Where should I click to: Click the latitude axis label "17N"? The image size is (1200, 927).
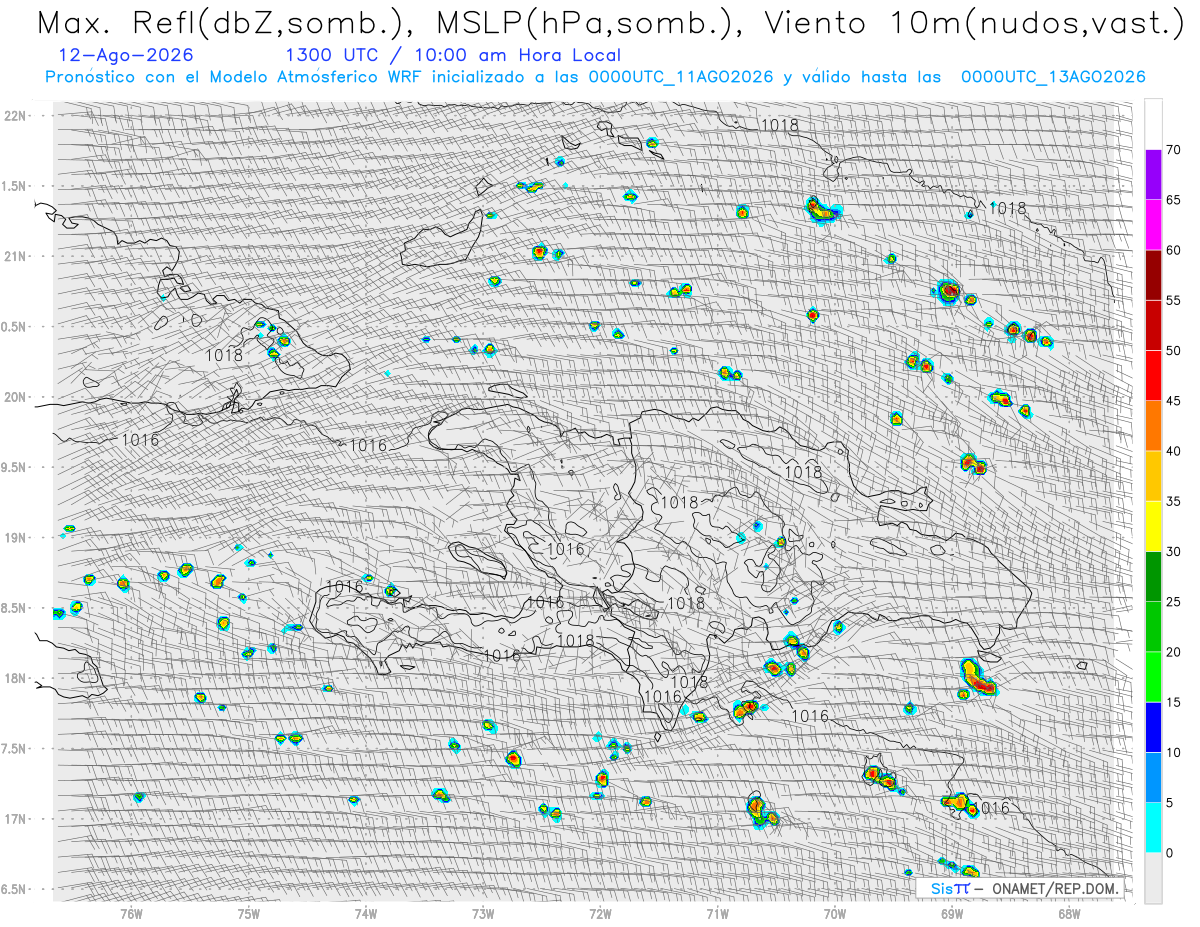tap(16, 819)
